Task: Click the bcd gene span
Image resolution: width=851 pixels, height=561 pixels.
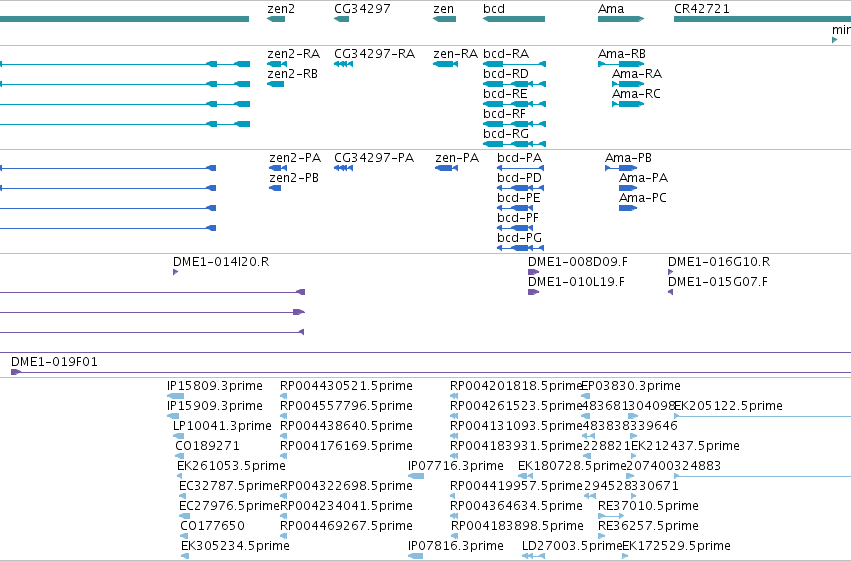Action: tap(514, 19)
